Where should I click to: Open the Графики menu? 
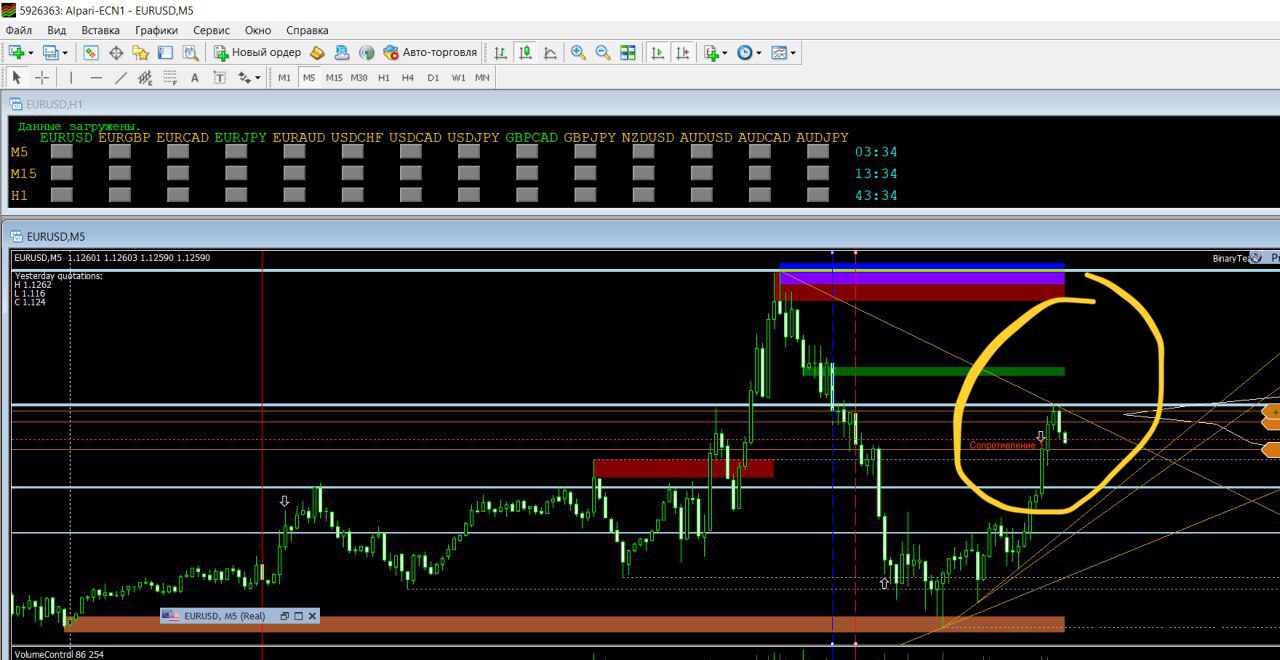(x=156, y=30)
